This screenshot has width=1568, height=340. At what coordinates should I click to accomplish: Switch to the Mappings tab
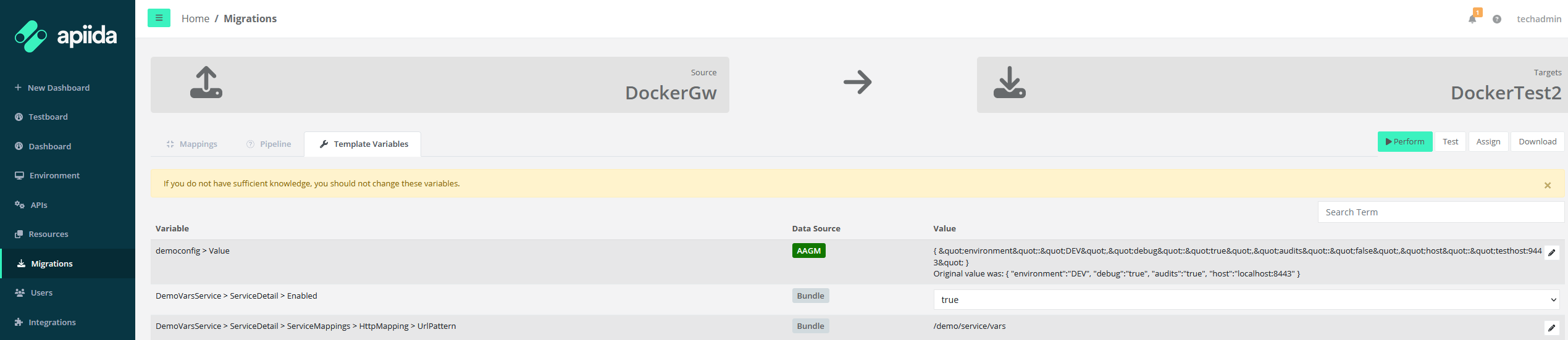point(192,144)
